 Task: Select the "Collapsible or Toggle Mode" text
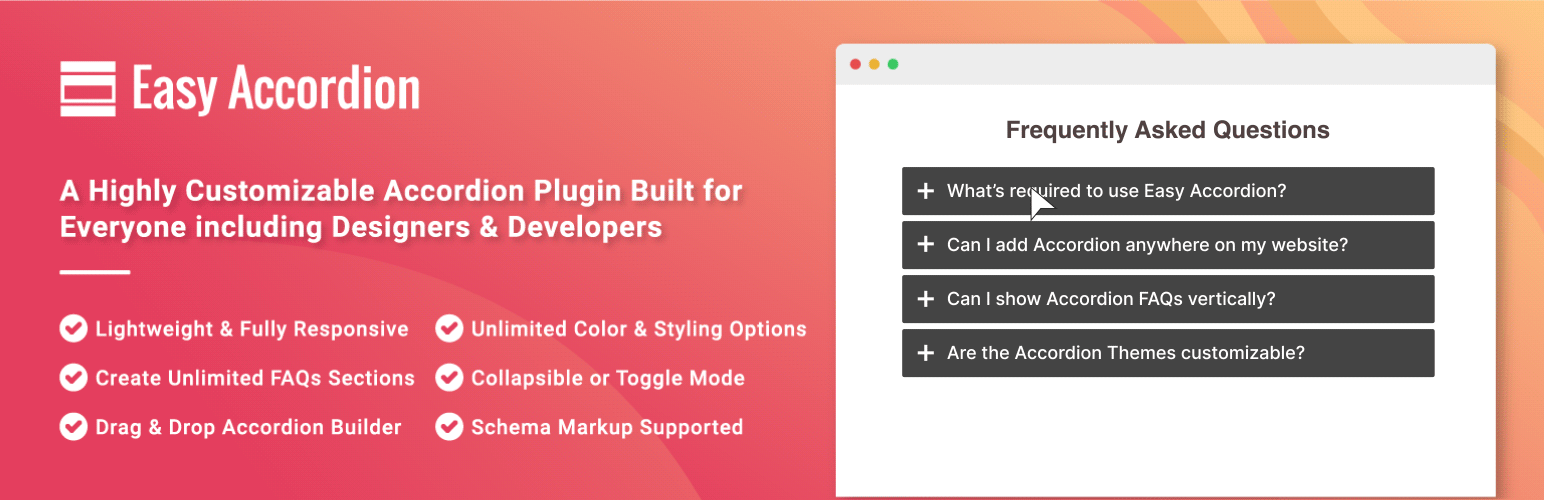[608, 378]
